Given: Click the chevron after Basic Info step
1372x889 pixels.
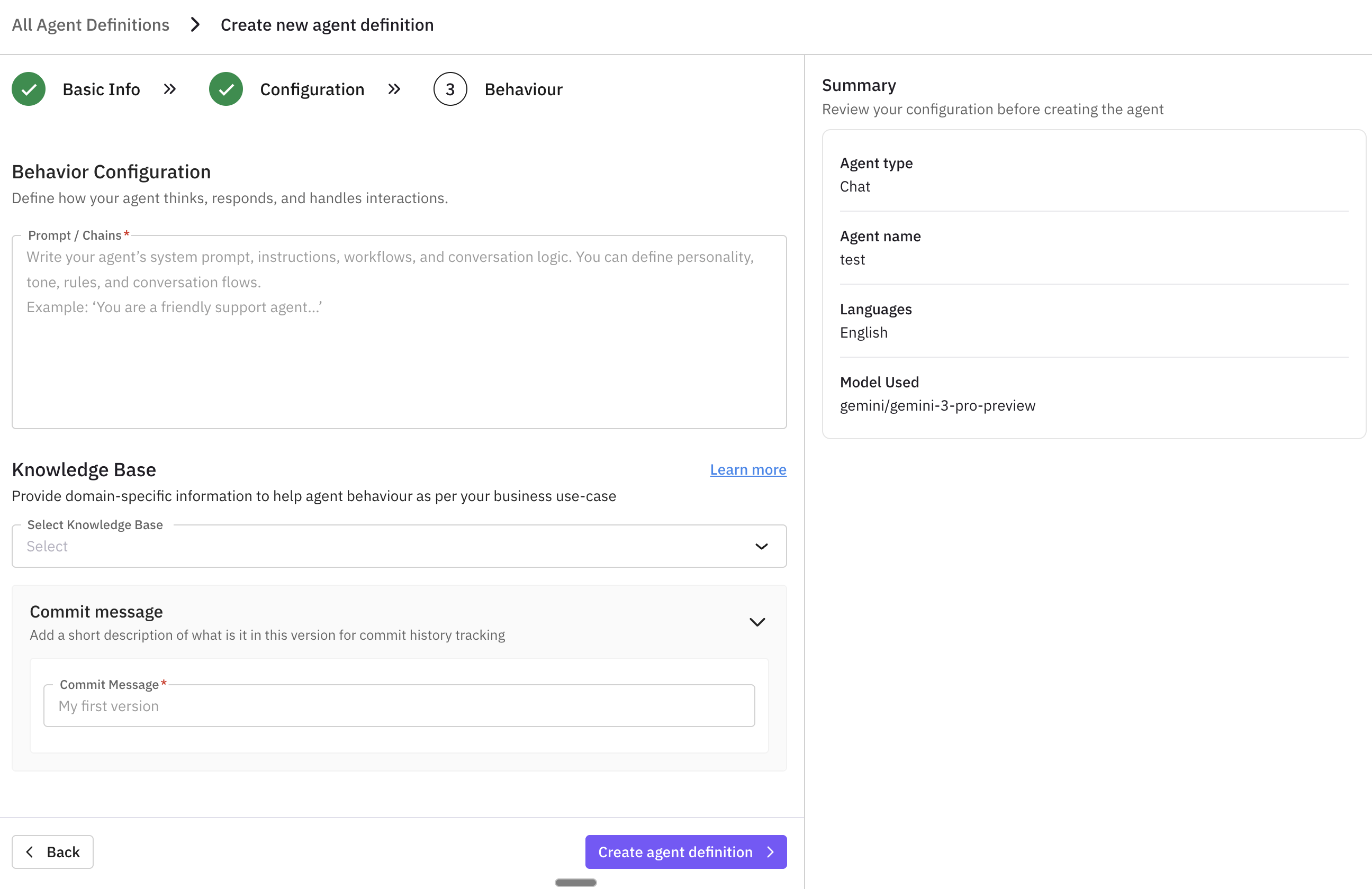Looking at the screenshot, I should pos(170,89).
